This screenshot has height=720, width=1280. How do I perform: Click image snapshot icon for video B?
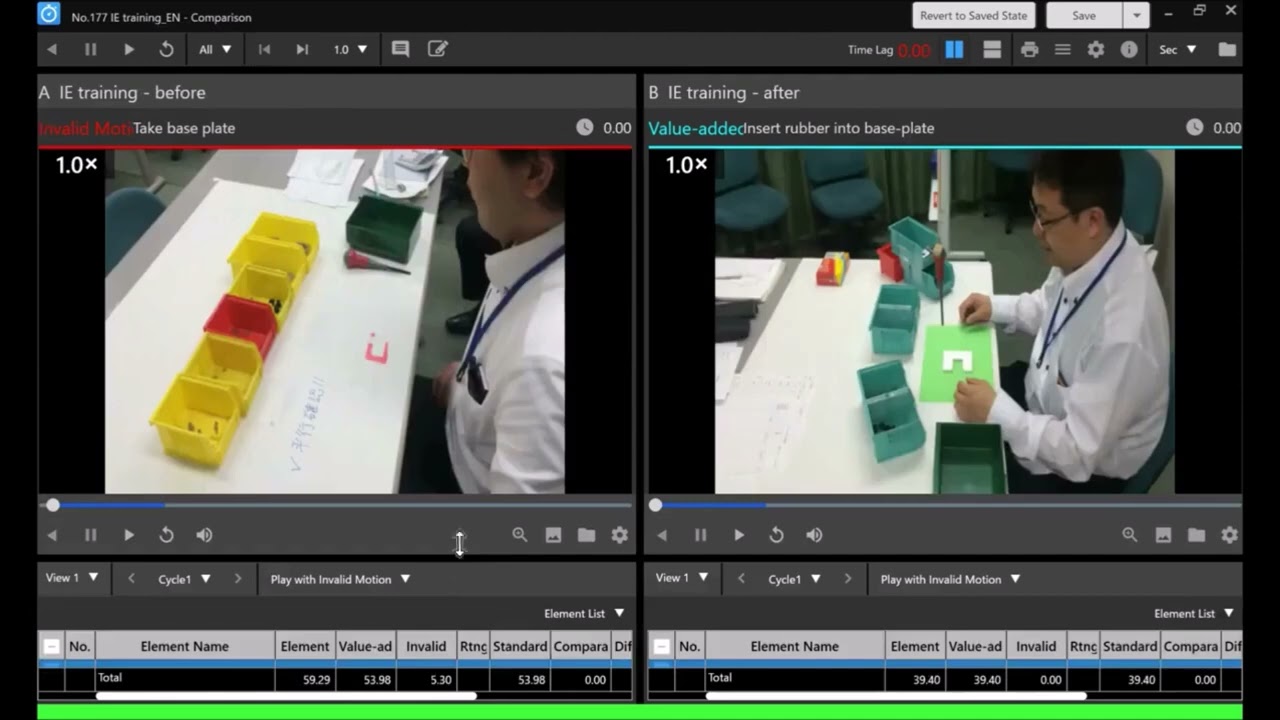(1163, 535)
